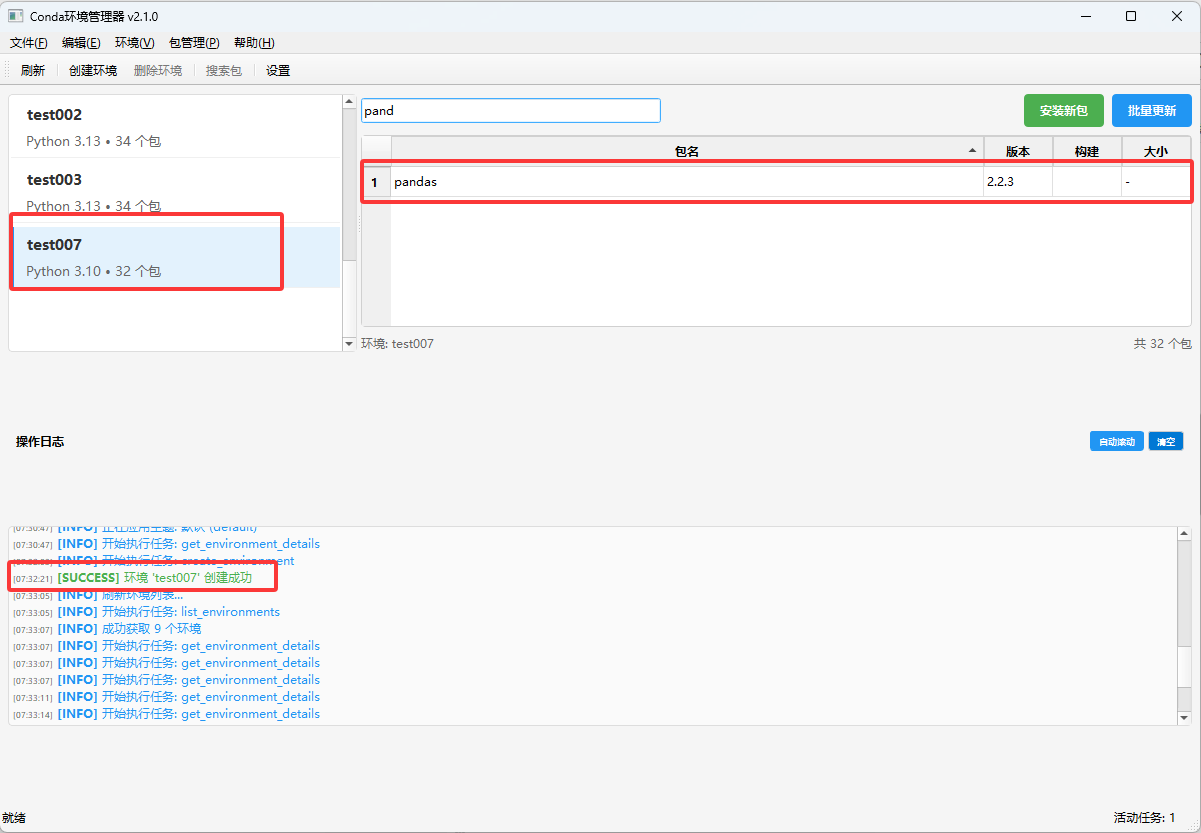Click 刷新 in the toolbar
1201x833 pixels.
point(33,71)
